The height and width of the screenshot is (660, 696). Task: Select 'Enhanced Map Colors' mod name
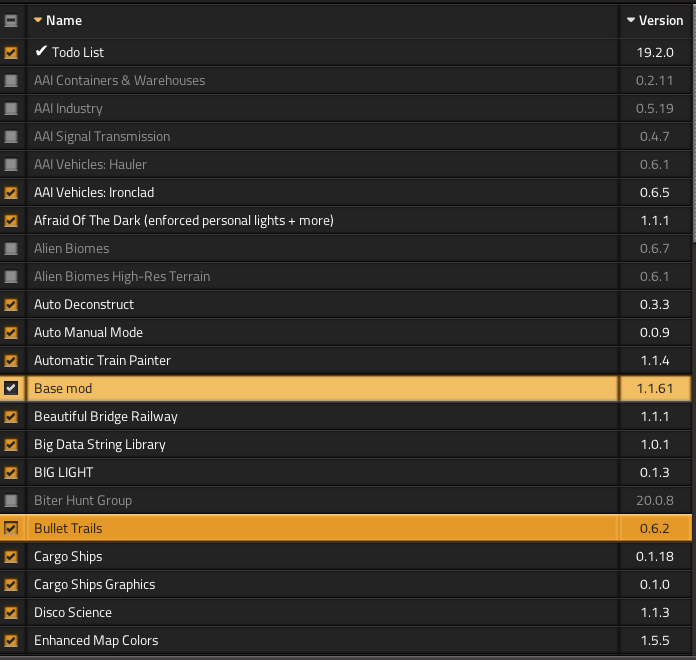pyautogui.click(x=96, y=640)
